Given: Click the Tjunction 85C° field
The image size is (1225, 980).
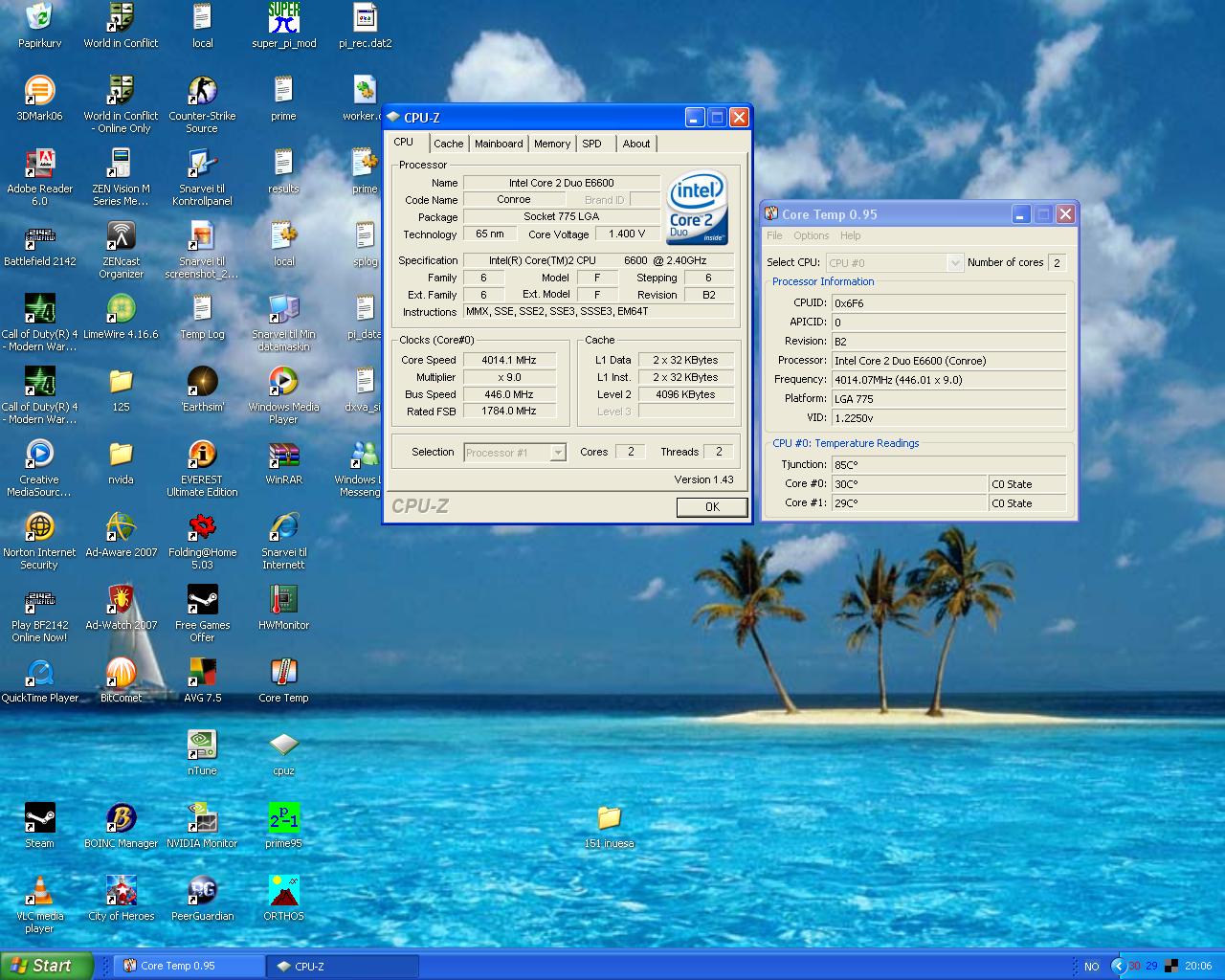Looking at the screenshot, I should (x=948, y=464).
